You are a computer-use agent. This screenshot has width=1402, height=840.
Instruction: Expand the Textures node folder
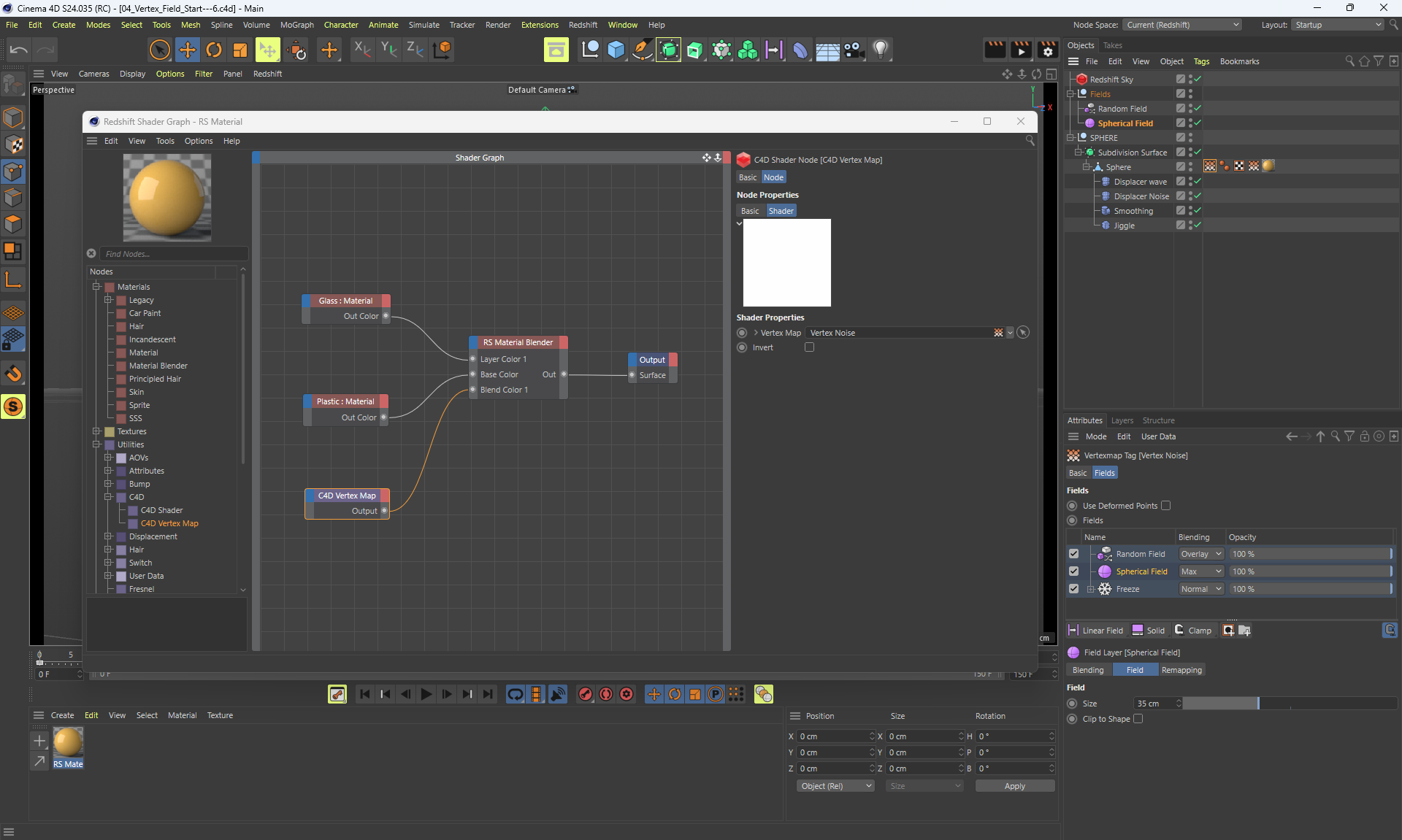click(x=96, y=431)
